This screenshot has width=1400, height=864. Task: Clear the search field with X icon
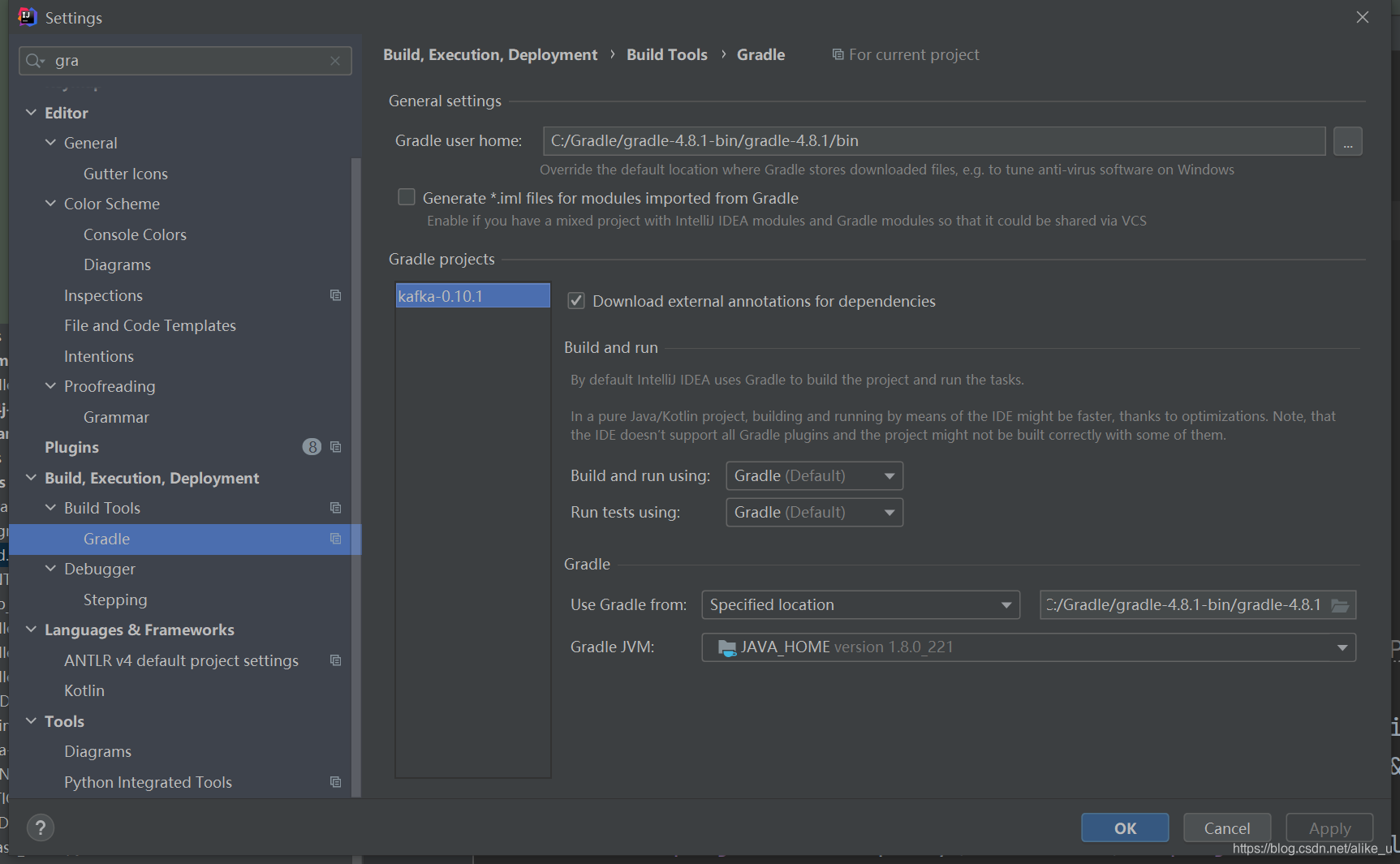click(335, 61)
